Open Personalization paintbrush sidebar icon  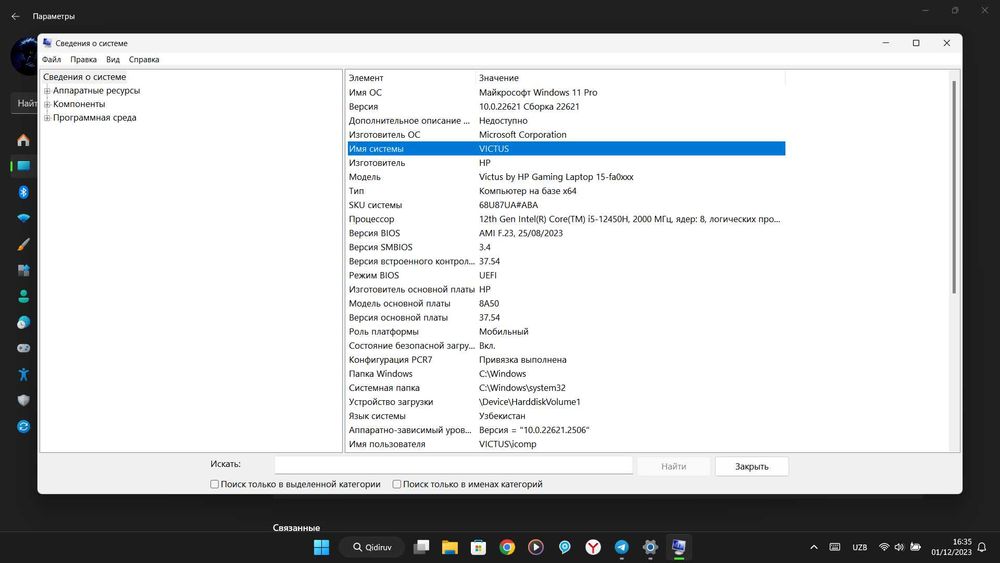click(x=23, y=244)
